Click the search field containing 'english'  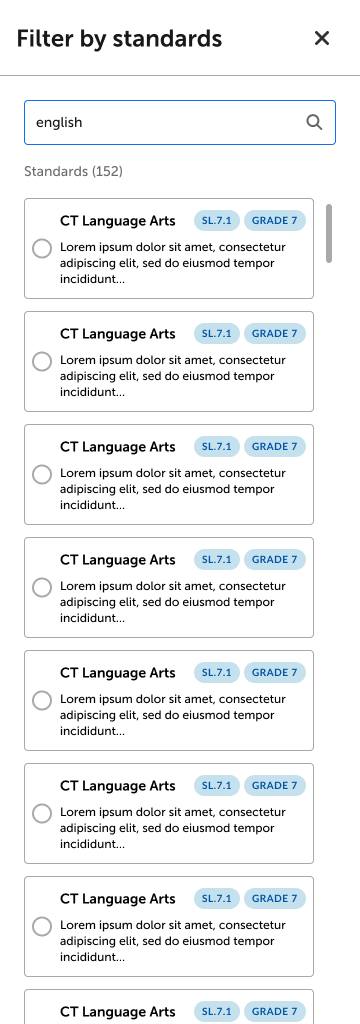180,122
